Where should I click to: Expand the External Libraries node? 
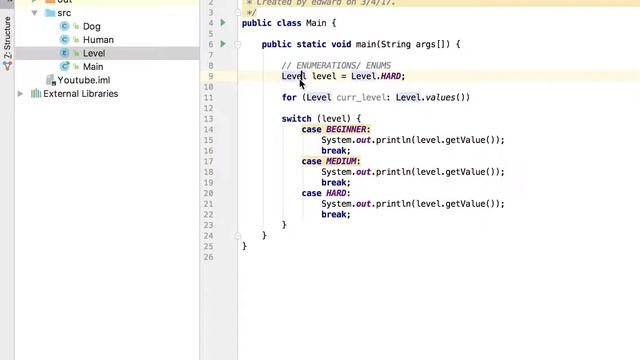click(x=20, y=93)
